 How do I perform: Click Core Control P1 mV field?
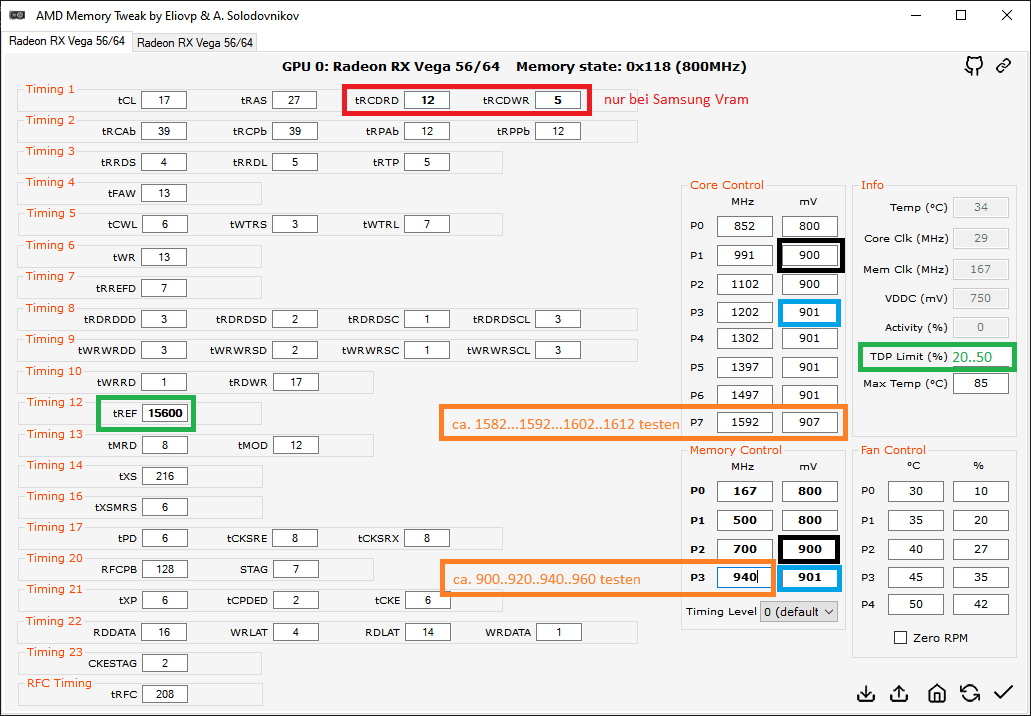point(809,255)
